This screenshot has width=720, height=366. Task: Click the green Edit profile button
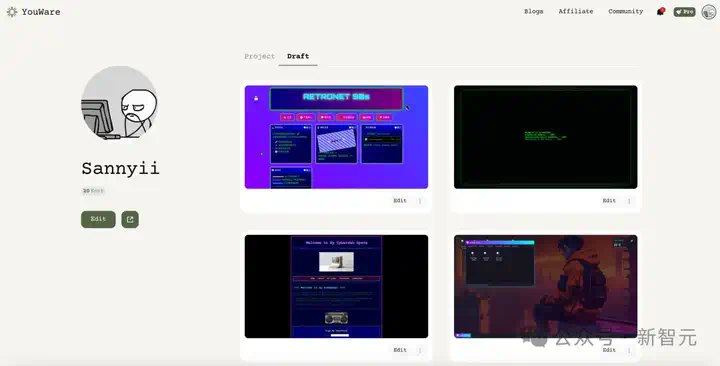pos(98,219)
